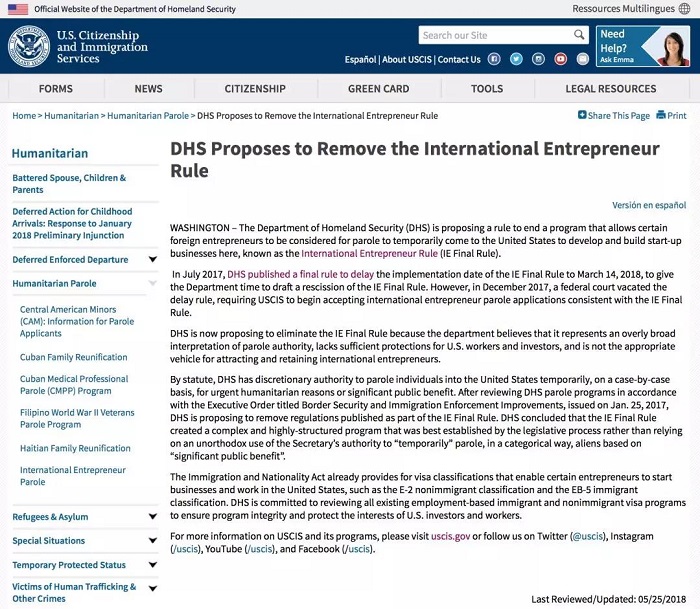Go to Home breadcrumb

(24, 116)
